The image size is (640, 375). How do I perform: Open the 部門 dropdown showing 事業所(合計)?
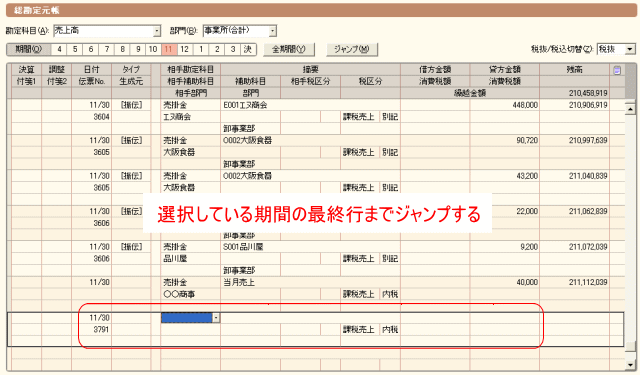point(273,31)
